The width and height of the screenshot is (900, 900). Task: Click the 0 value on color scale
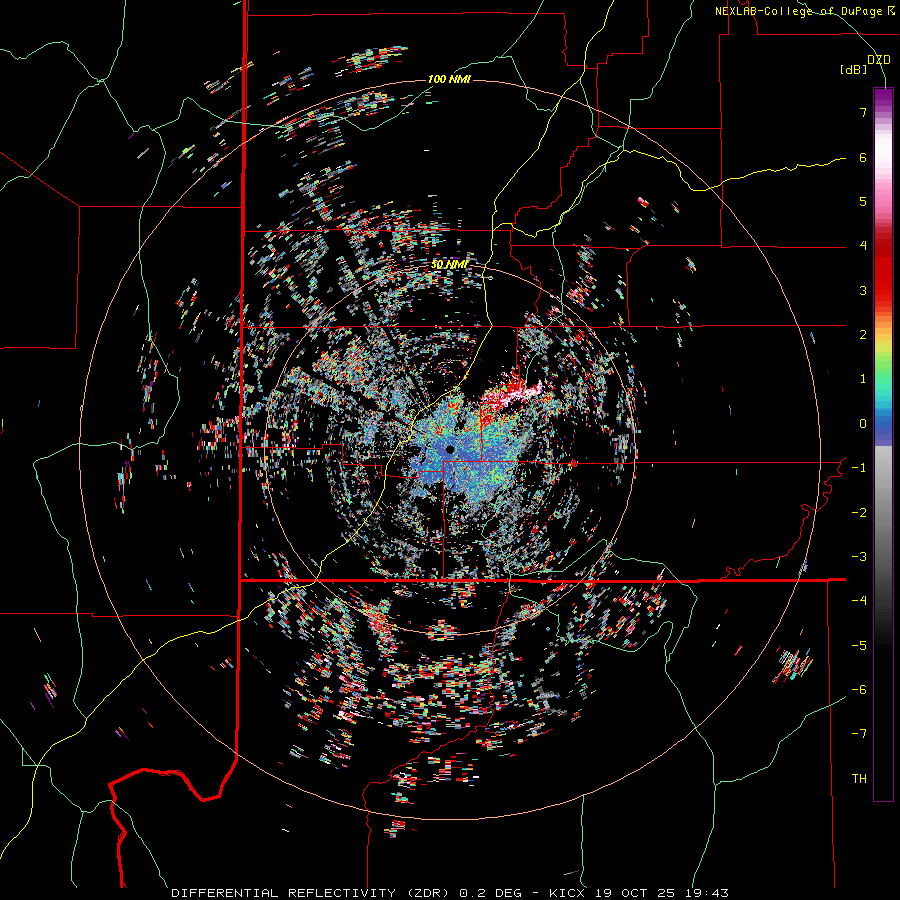pyautogui.click(x=863, y=424)
